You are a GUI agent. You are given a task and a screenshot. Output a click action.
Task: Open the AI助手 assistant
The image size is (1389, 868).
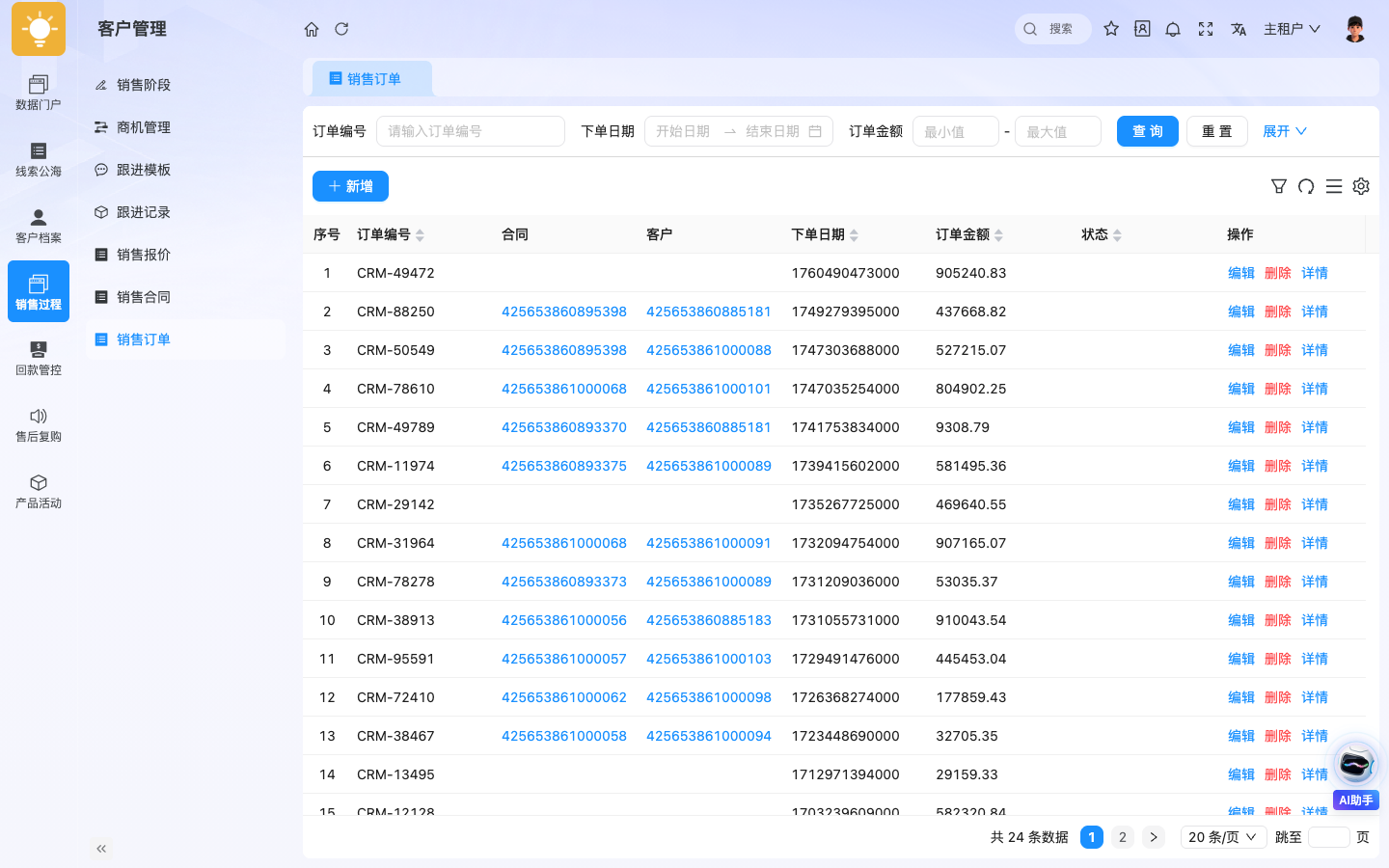(x=1356, y=775)
